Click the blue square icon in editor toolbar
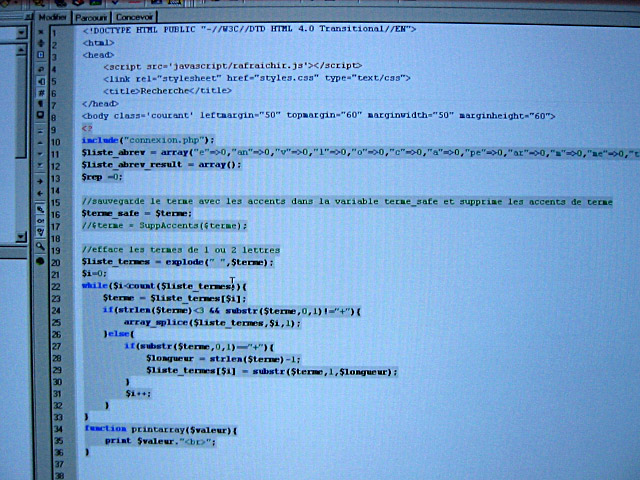Image resolution: width=640 pixels, height=480 pixels. coord(40,55)
